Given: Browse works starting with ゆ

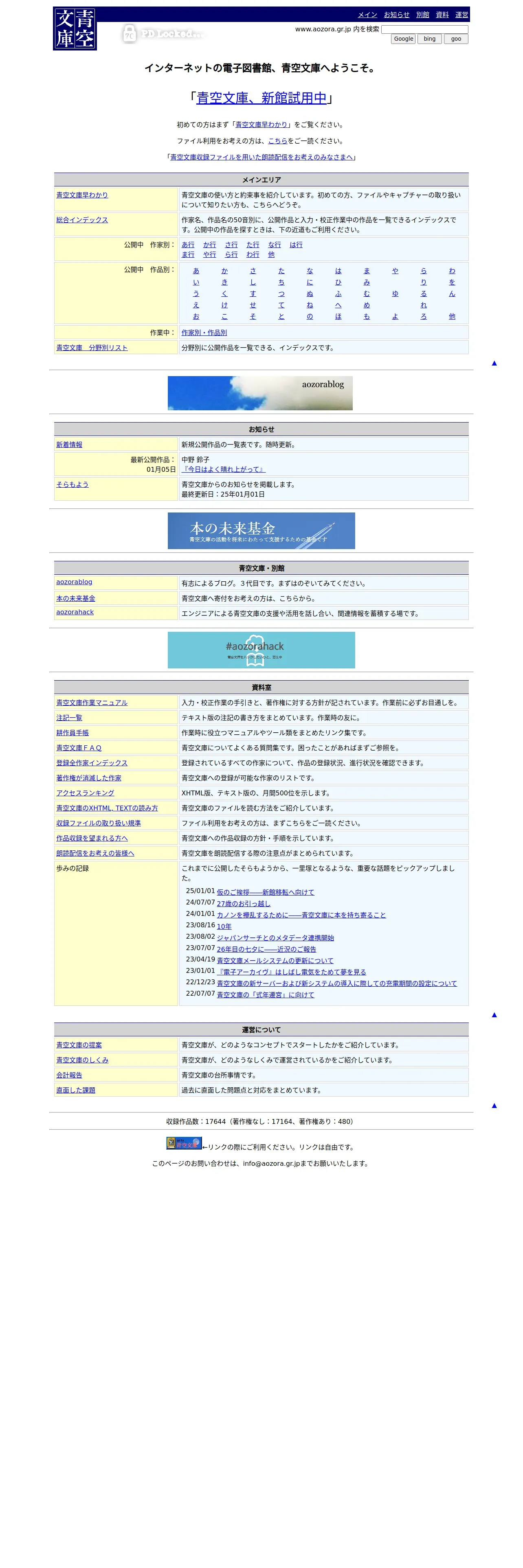Looking at the screenshot, I should tap(395, 293).
